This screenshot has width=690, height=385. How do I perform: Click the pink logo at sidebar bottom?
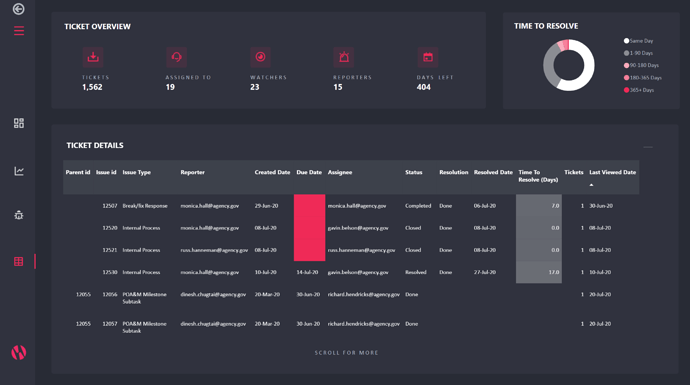point(18,352)
